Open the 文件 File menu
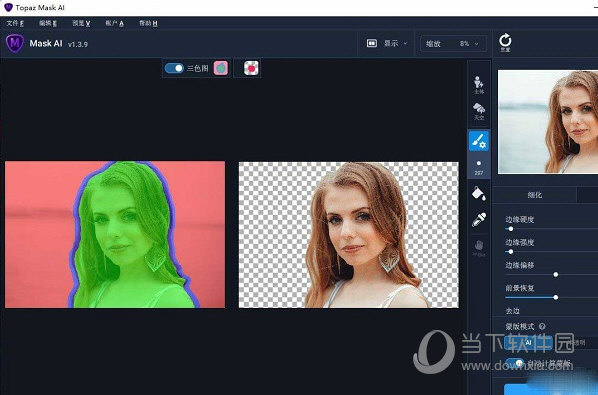 (15, 23)
